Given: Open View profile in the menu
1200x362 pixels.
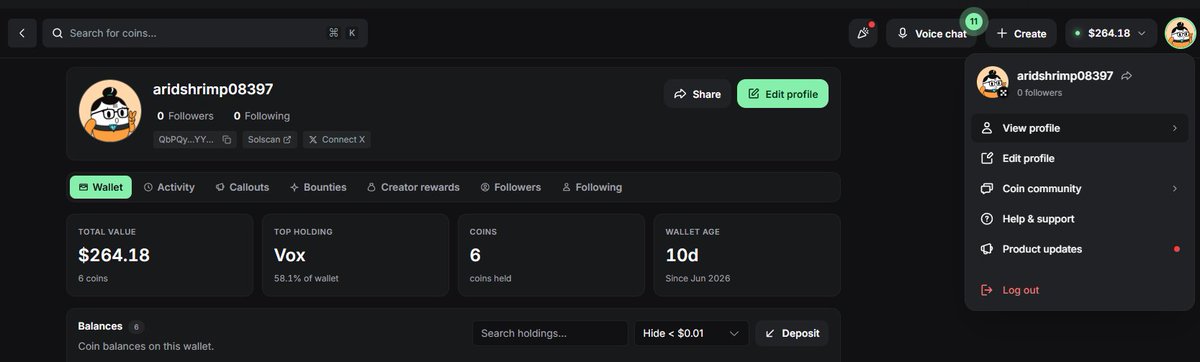Looking at the screenshot, I should click(1080, 128).
